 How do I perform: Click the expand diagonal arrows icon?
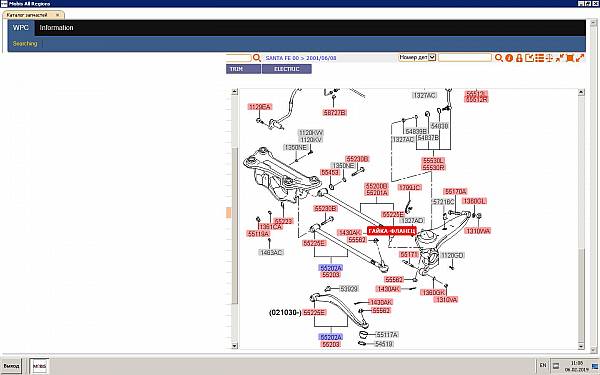(580, 58)
